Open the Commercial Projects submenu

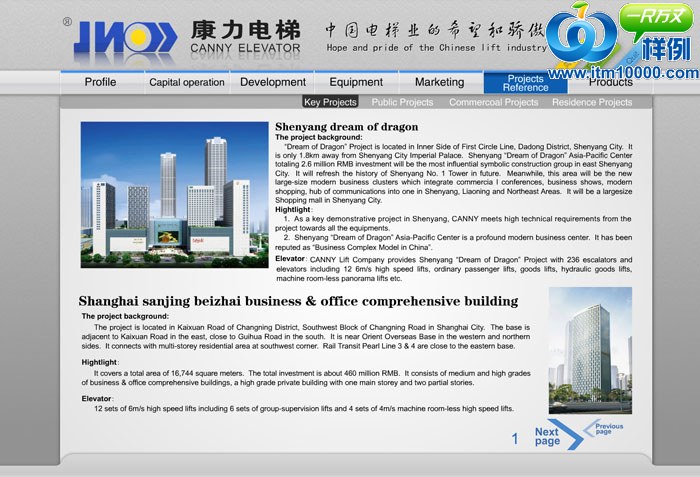pos(493,102)
